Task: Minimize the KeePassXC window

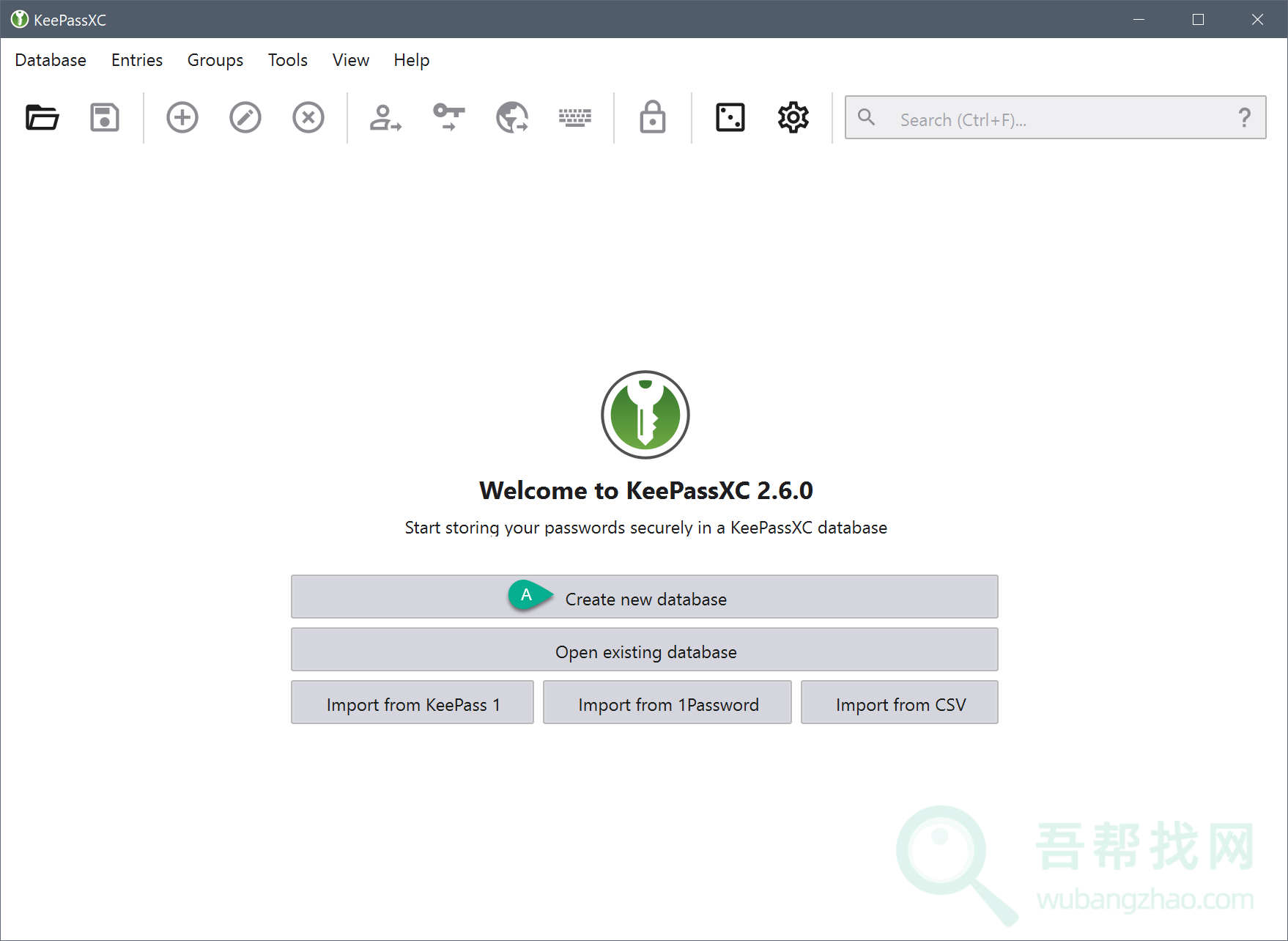Action: tap(1139, 20)
